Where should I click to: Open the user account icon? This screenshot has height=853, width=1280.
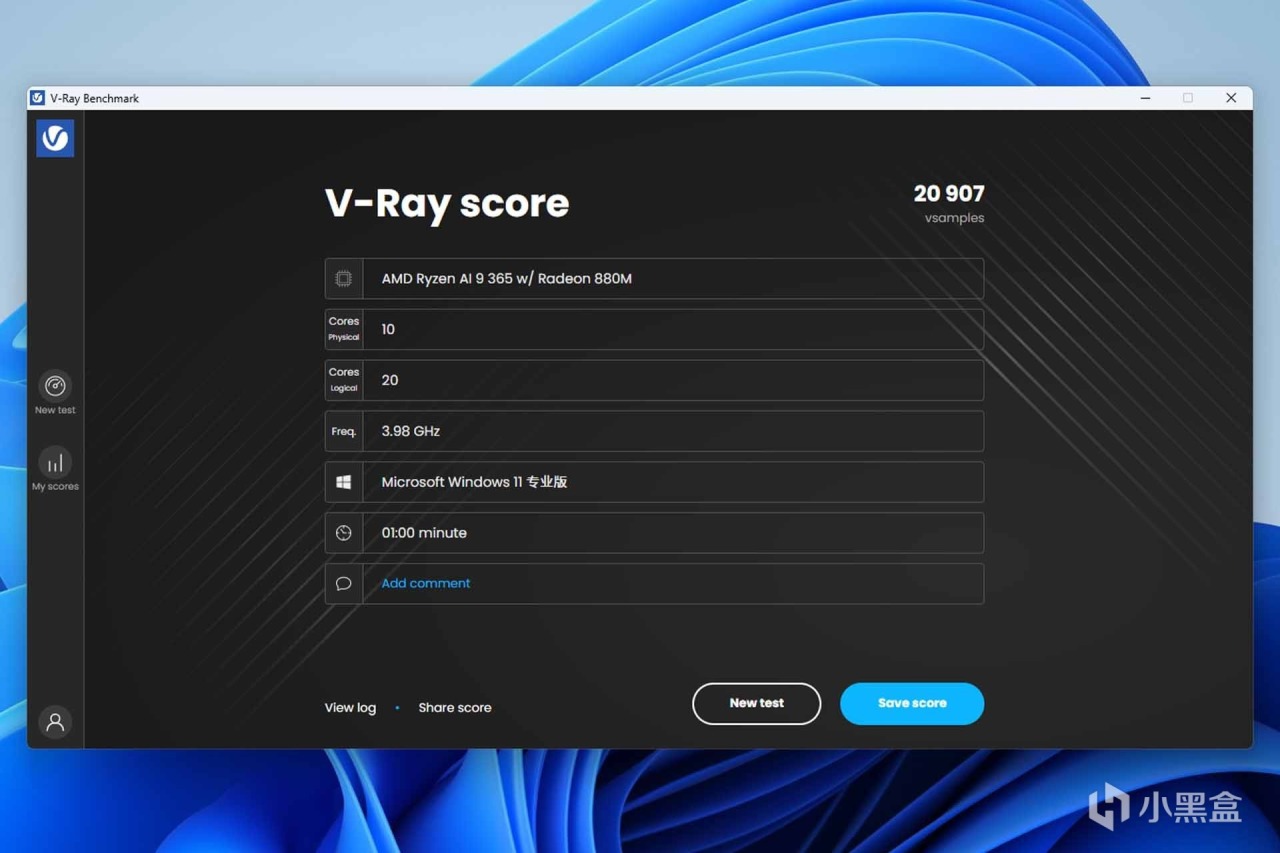click(55, 722)
